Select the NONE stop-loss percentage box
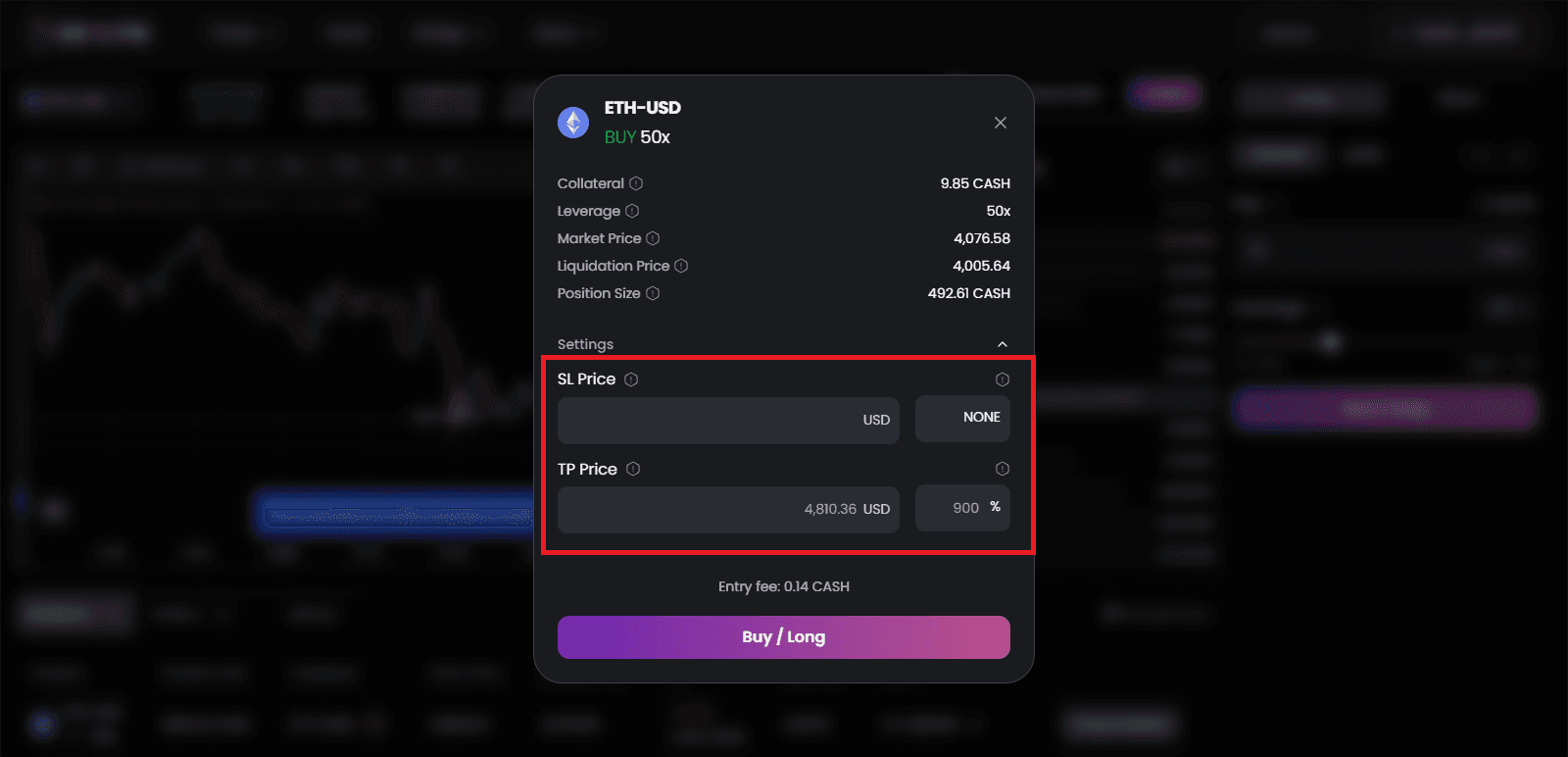 962,419
